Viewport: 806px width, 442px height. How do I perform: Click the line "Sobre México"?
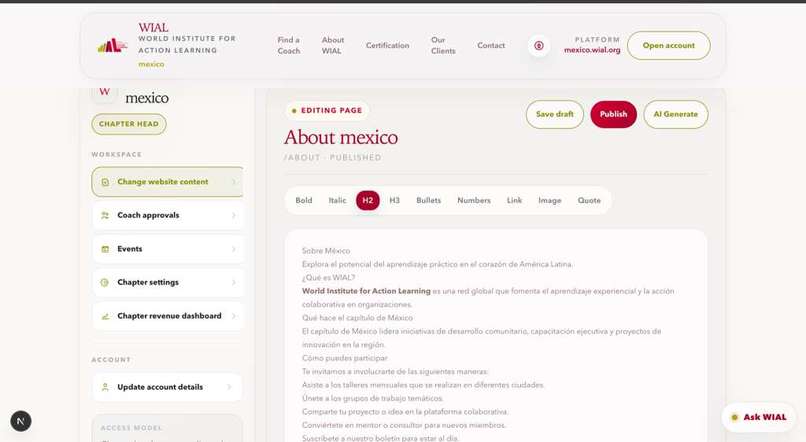coord(326,251)
